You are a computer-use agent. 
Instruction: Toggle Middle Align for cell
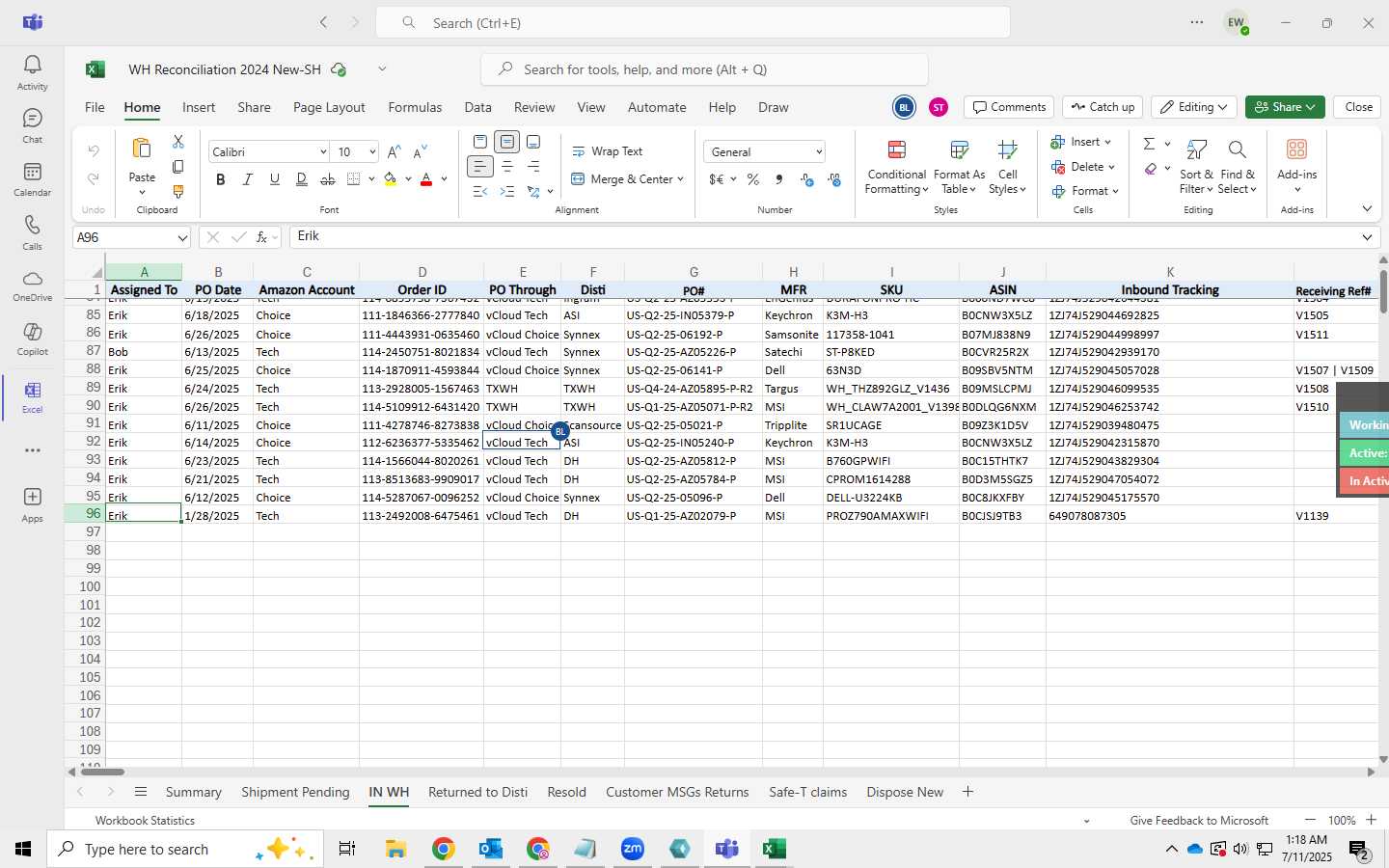(507, 142)
